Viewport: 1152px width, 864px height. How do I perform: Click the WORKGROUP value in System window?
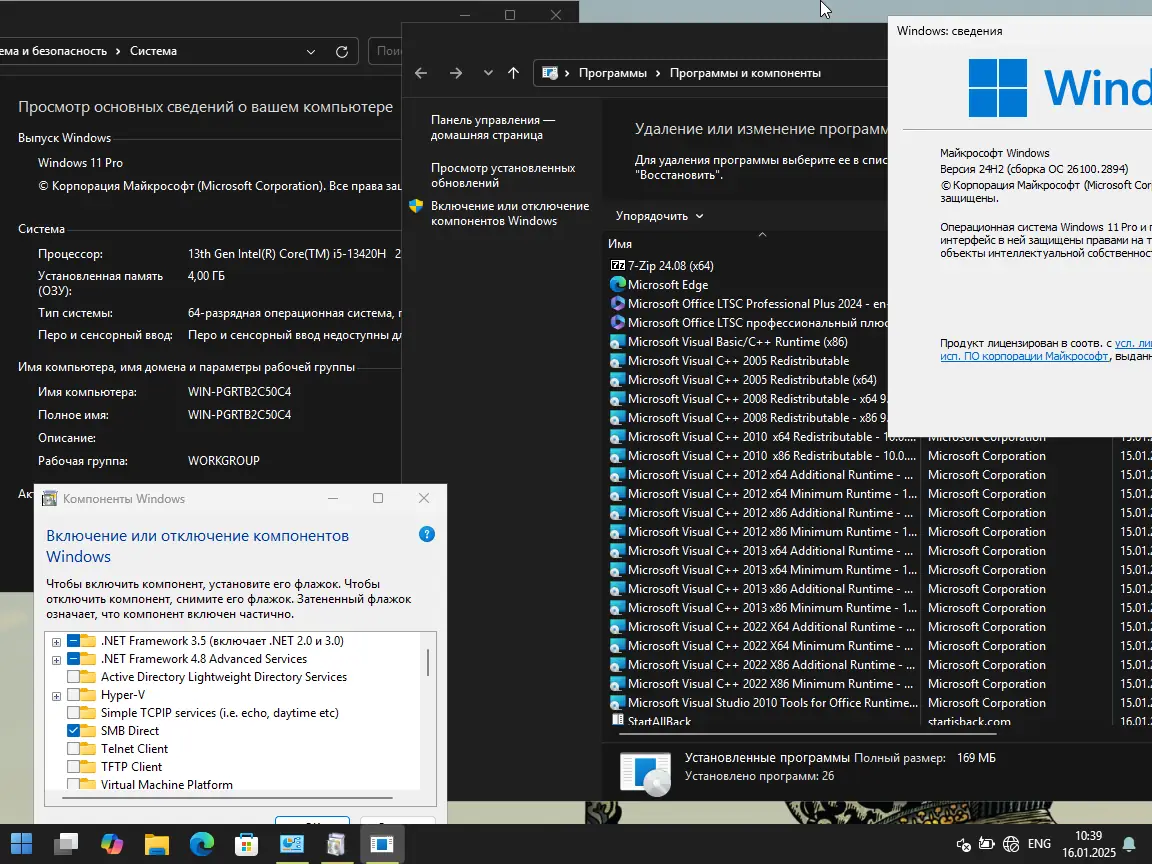pos(224,461)
